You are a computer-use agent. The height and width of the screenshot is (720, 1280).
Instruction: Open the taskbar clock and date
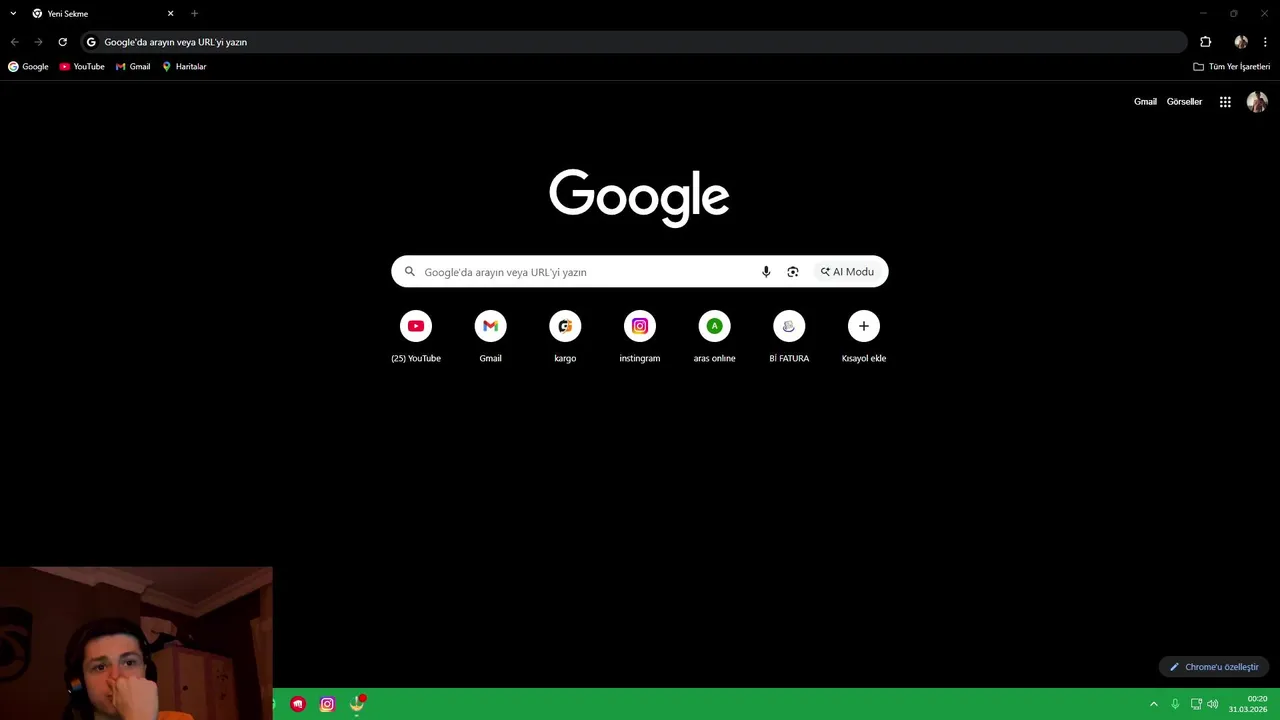[1249, 704]
